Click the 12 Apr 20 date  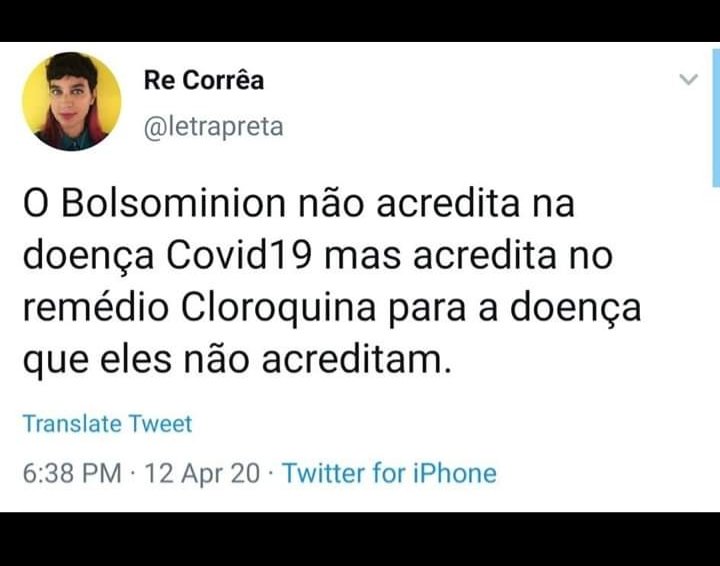coord(202,473)
